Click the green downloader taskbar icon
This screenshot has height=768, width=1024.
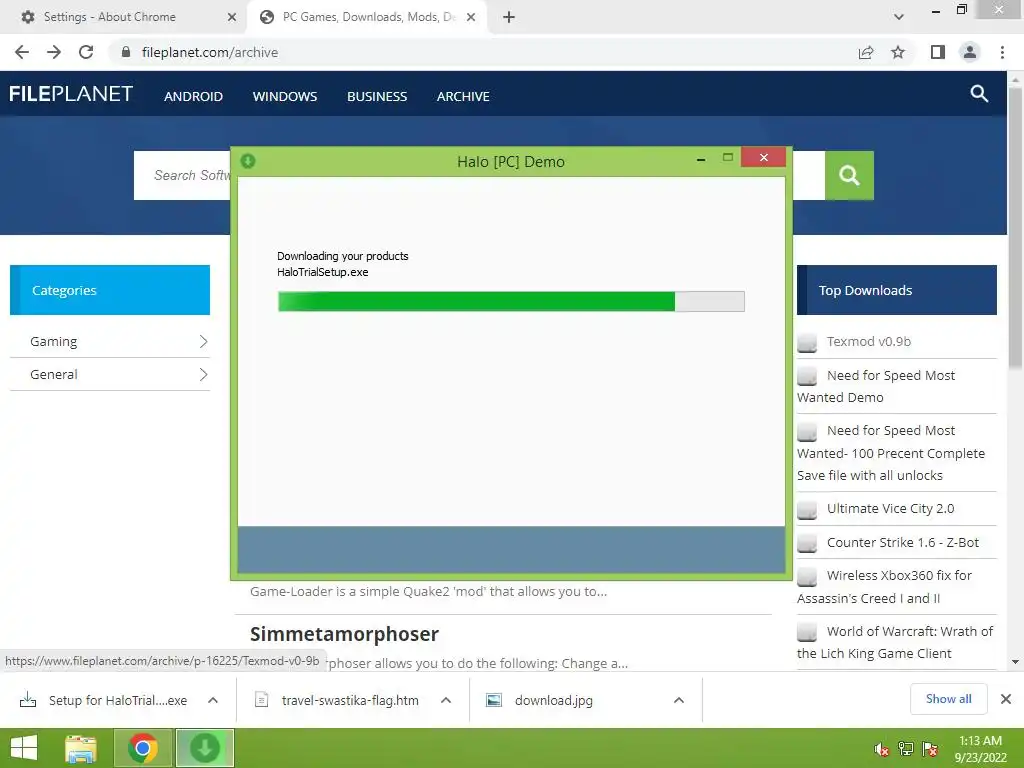(204, 748)
